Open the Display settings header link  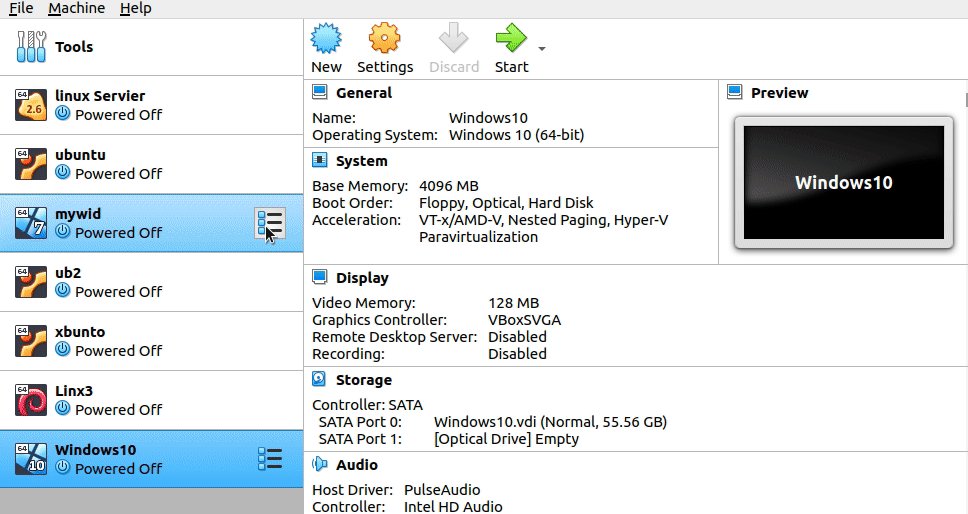pyautogui.click(x=362, y=278)
